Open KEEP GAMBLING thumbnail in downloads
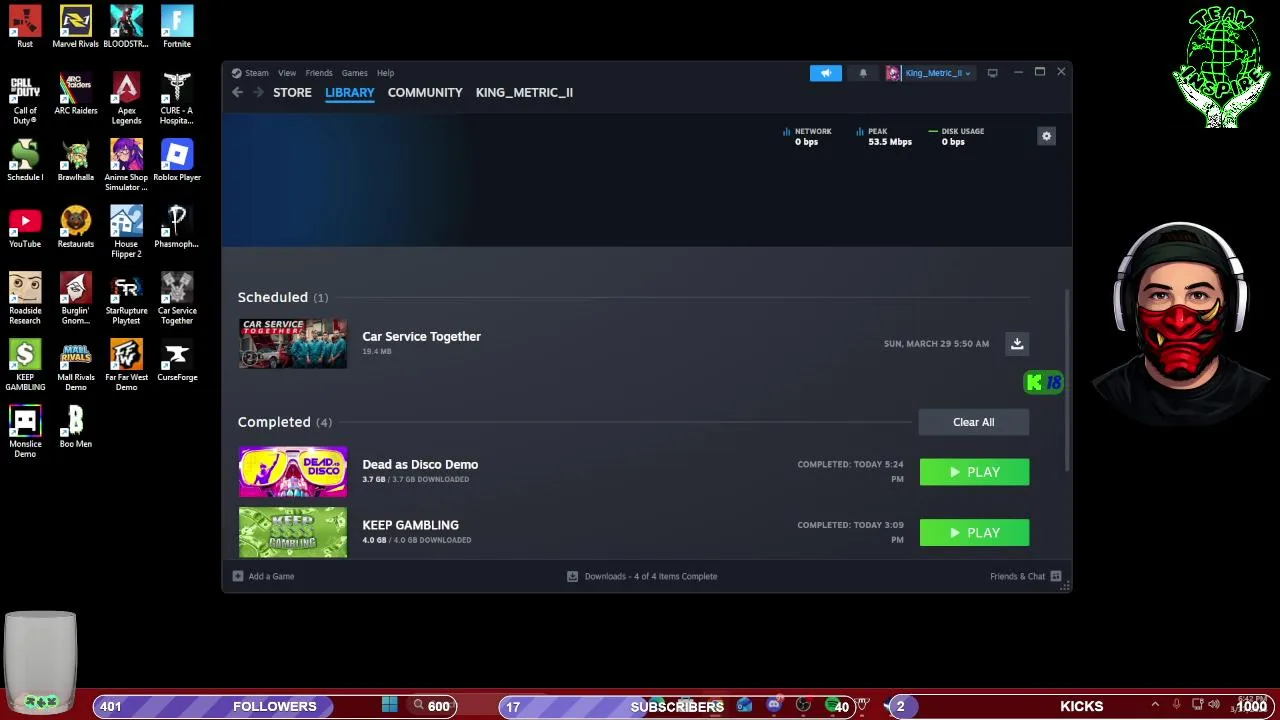This screenshot has width=1280, height=720. coord(293,532)
